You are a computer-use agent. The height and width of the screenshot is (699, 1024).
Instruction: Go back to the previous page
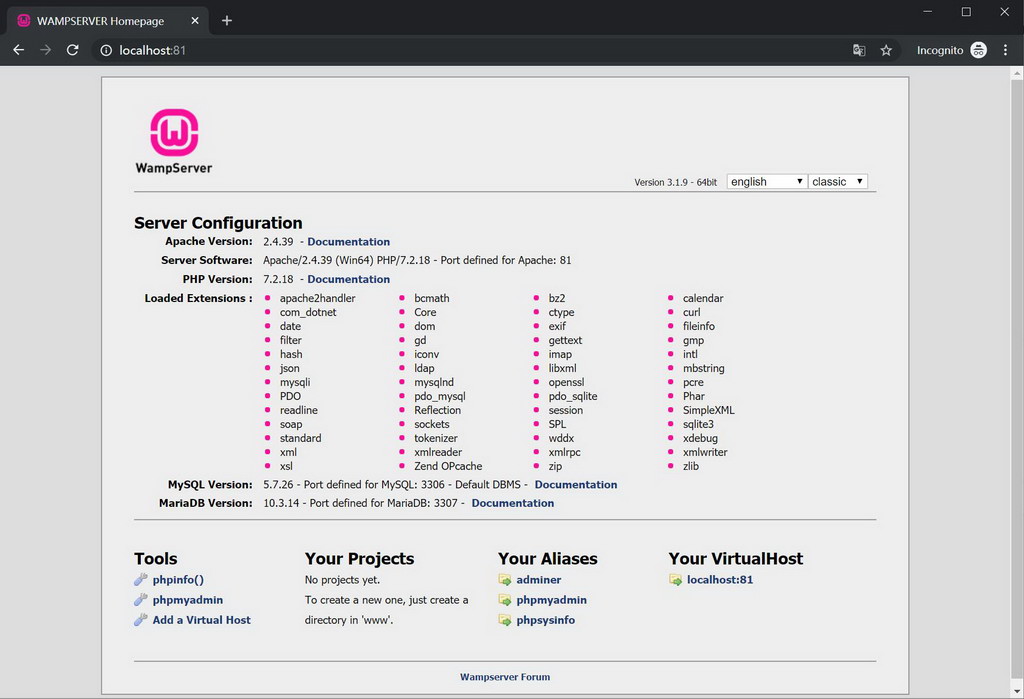tap(18, 50)
